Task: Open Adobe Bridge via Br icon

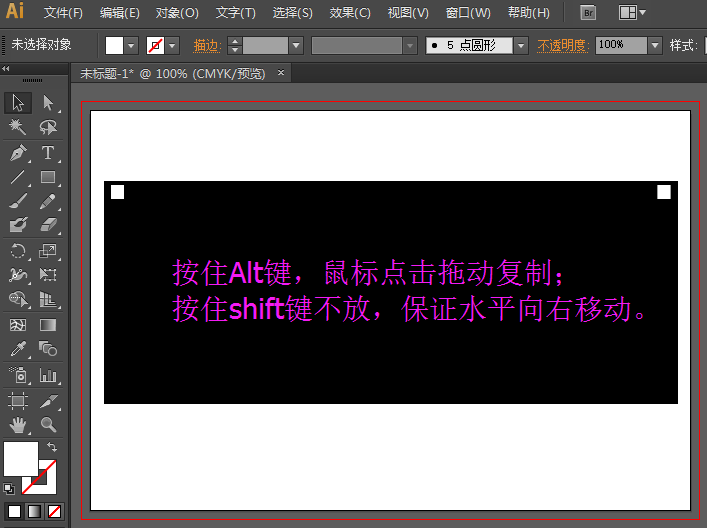Action: point(588,13)
